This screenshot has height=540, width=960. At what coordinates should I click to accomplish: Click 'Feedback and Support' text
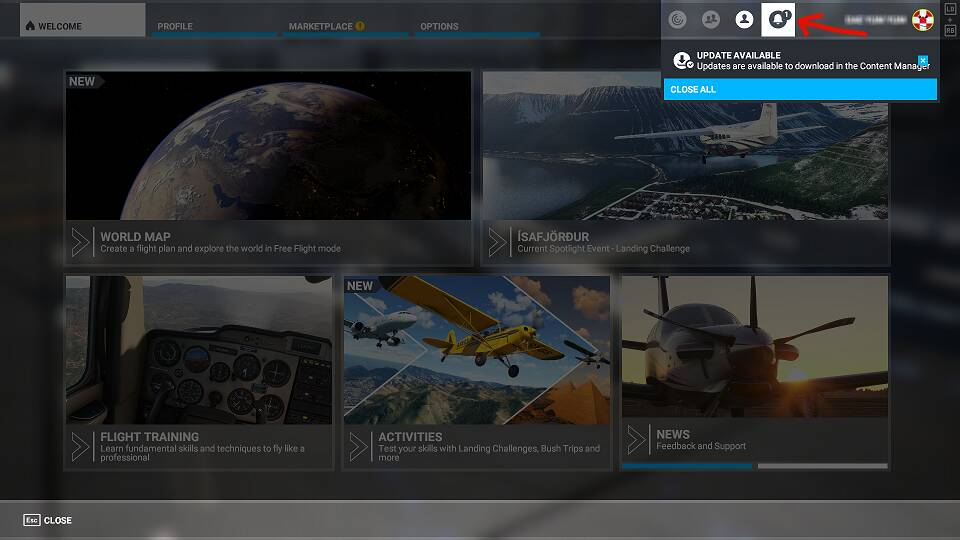pos(701,446)
